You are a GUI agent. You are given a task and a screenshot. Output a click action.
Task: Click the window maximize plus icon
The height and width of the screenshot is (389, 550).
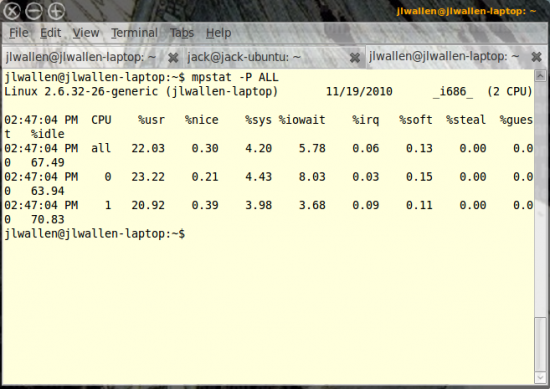(x=56, y=11)
